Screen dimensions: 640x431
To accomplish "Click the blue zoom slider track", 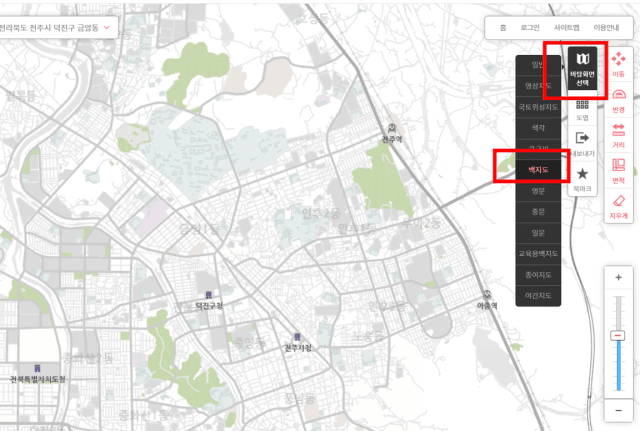I will 618,365.
